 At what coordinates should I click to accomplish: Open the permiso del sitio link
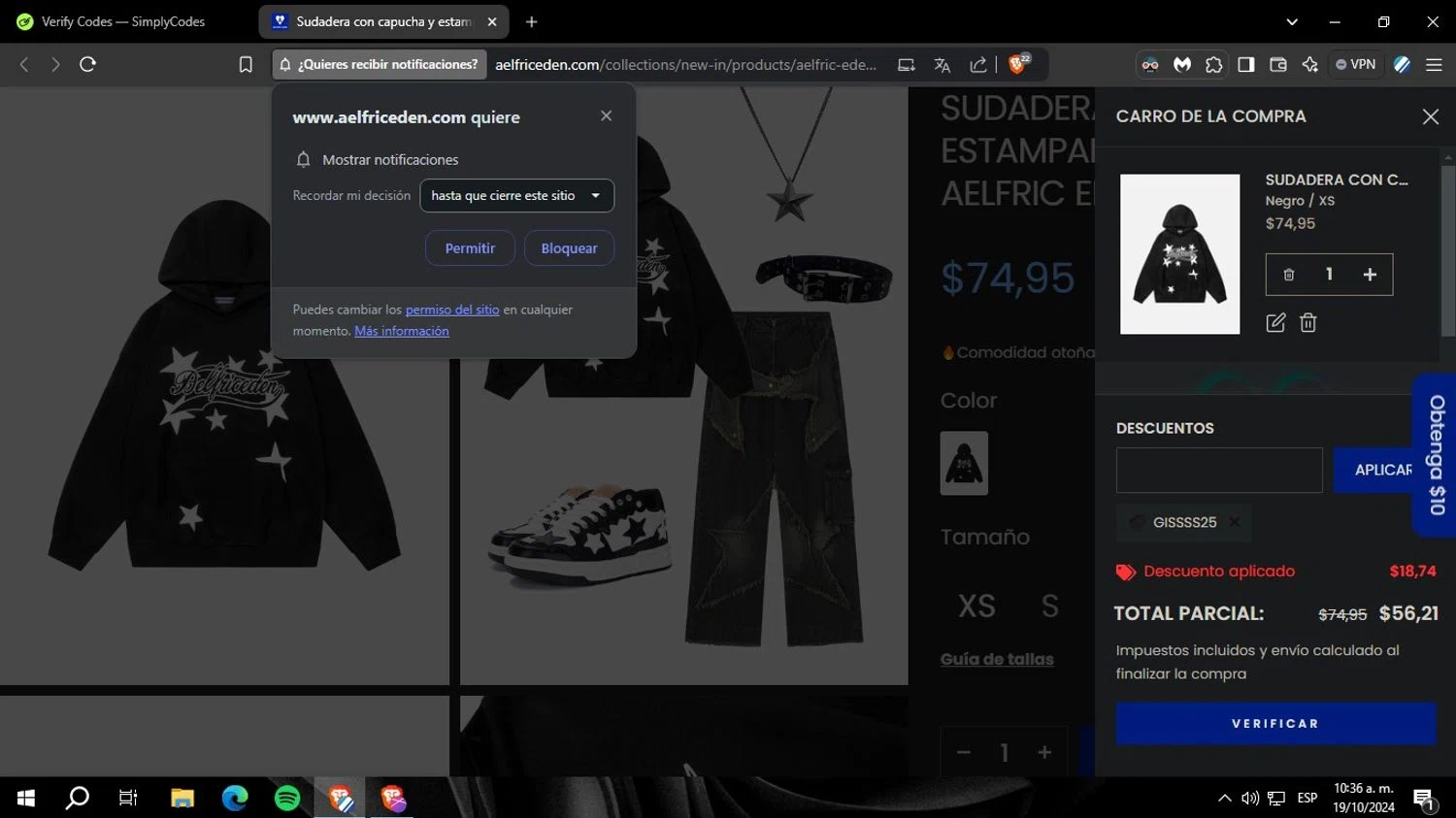pos(452,310)
